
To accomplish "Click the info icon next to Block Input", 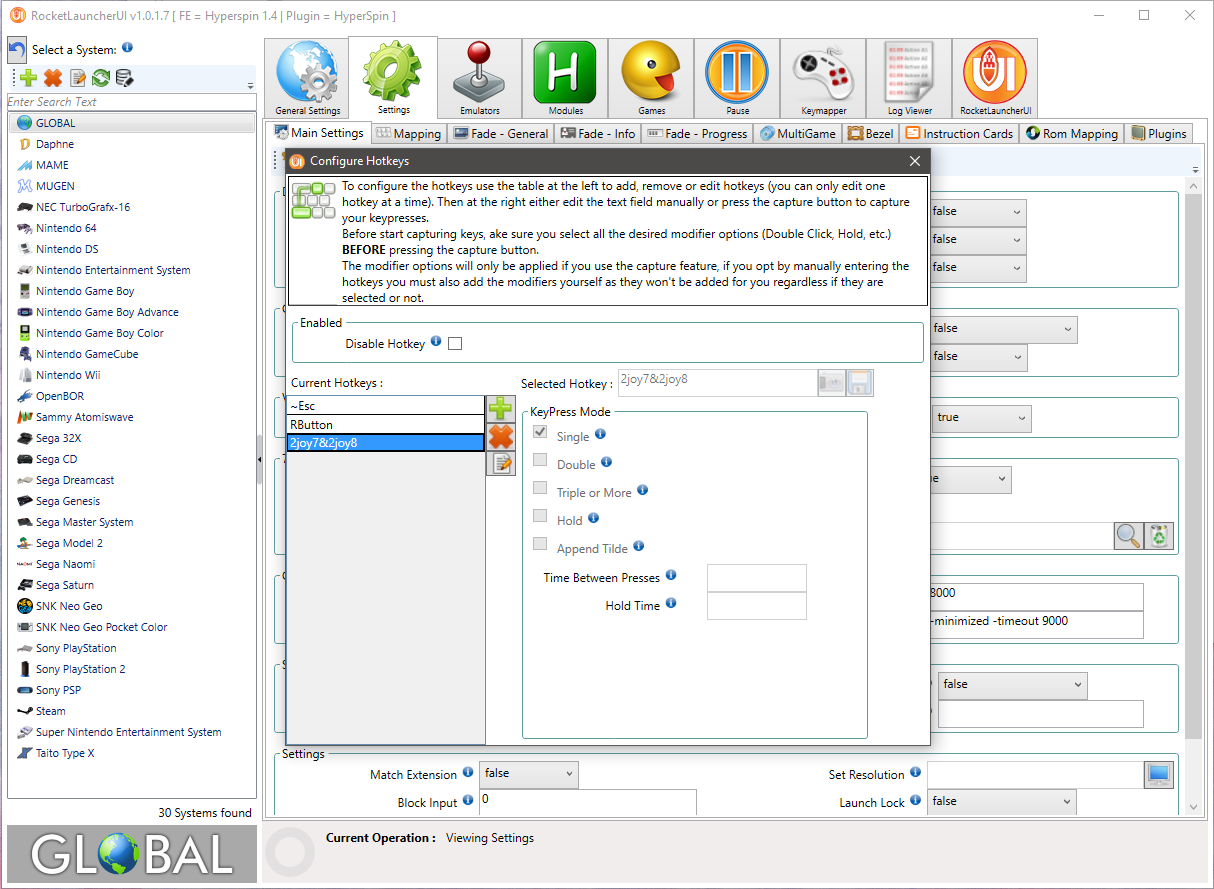I will click(x=467, y=801).
